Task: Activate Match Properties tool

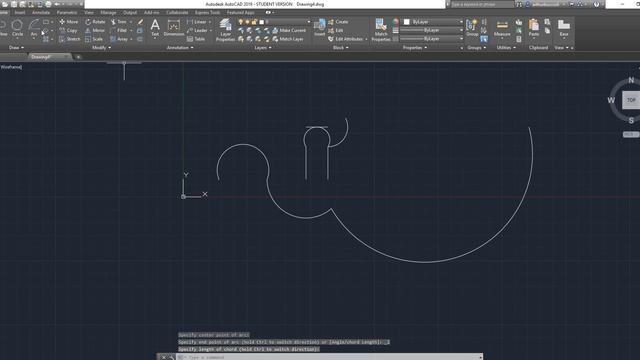Action: pyautogui.click(x=381, y=30)
